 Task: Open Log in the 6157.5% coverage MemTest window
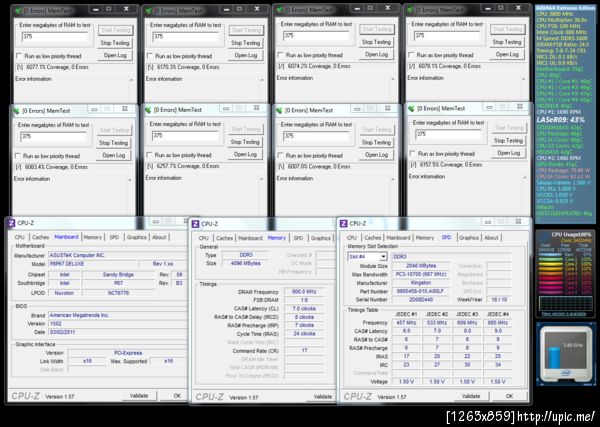point(509,153)
